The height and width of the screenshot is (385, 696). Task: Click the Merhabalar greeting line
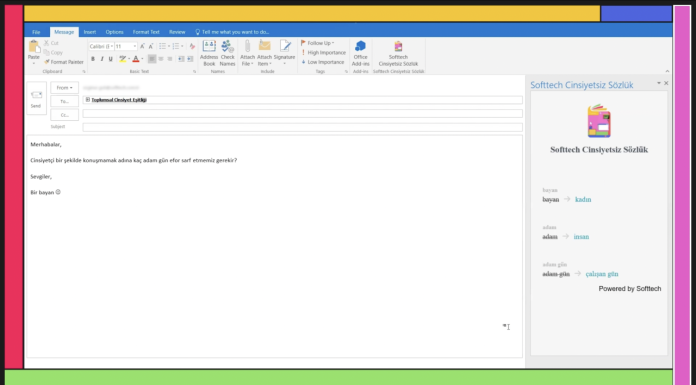pyautogui.click(x=46, y=144)
